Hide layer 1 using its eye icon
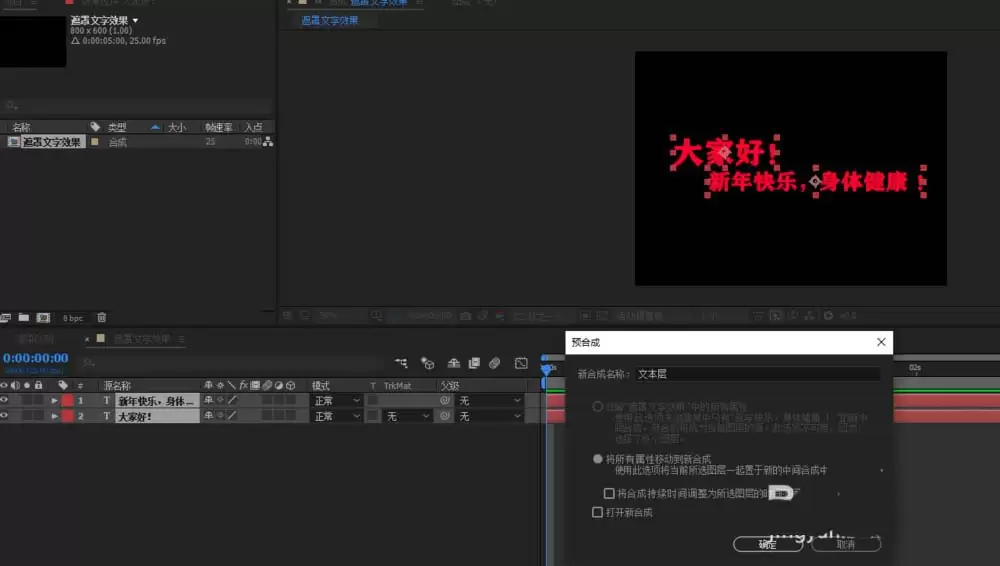This screenshot has width=1000, height=566. click(4, 400)
